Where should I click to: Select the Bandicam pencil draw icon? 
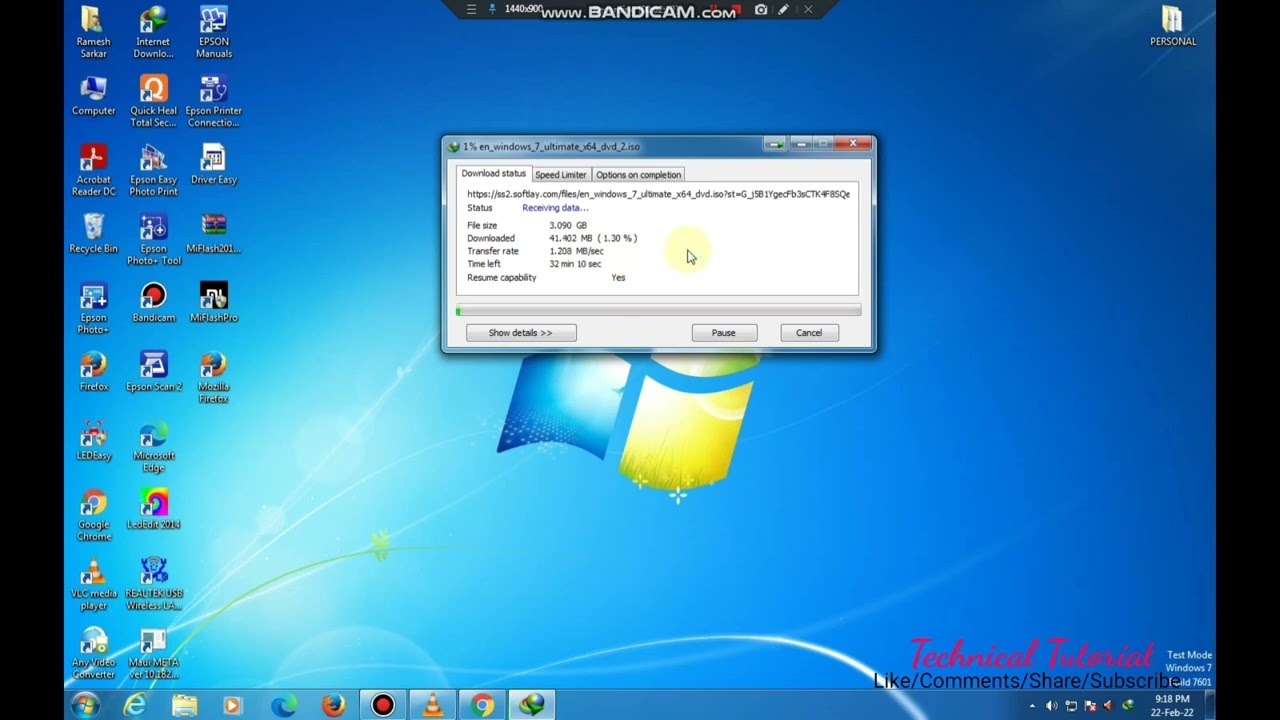pos(783,10)
